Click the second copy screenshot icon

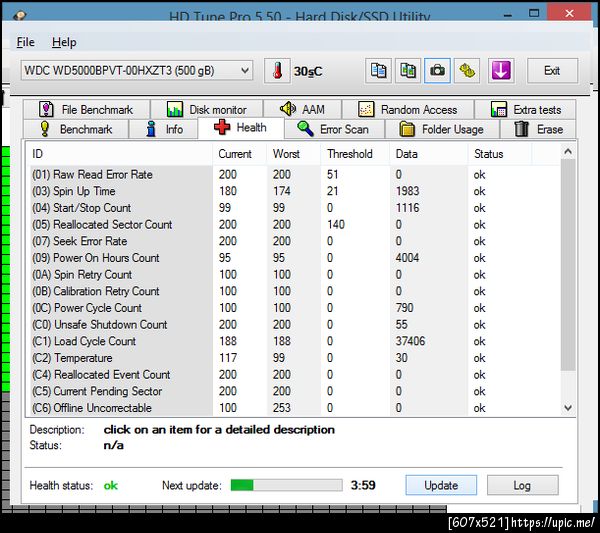[x=408, y=71]
